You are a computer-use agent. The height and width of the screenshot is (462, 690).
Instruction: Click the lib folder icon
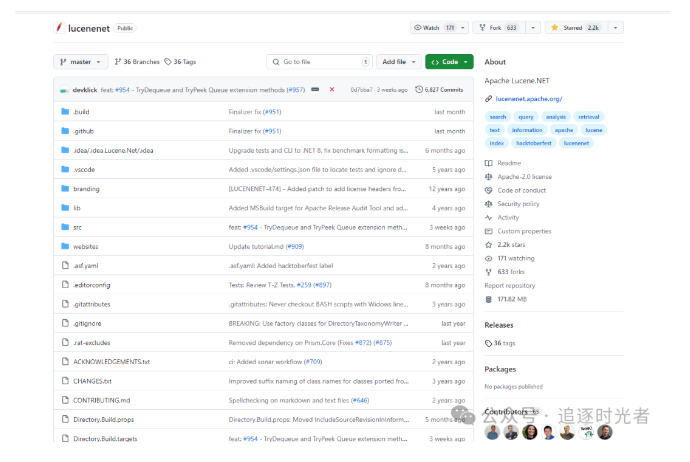pos(65,208)
